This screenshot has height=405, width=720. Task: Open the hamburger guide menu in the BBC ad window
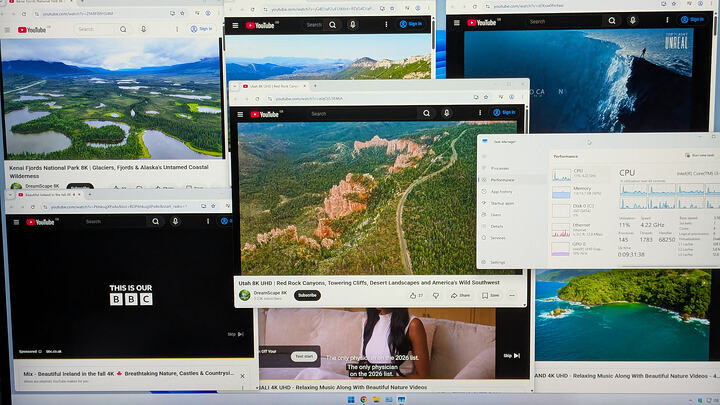click(16, 222)
